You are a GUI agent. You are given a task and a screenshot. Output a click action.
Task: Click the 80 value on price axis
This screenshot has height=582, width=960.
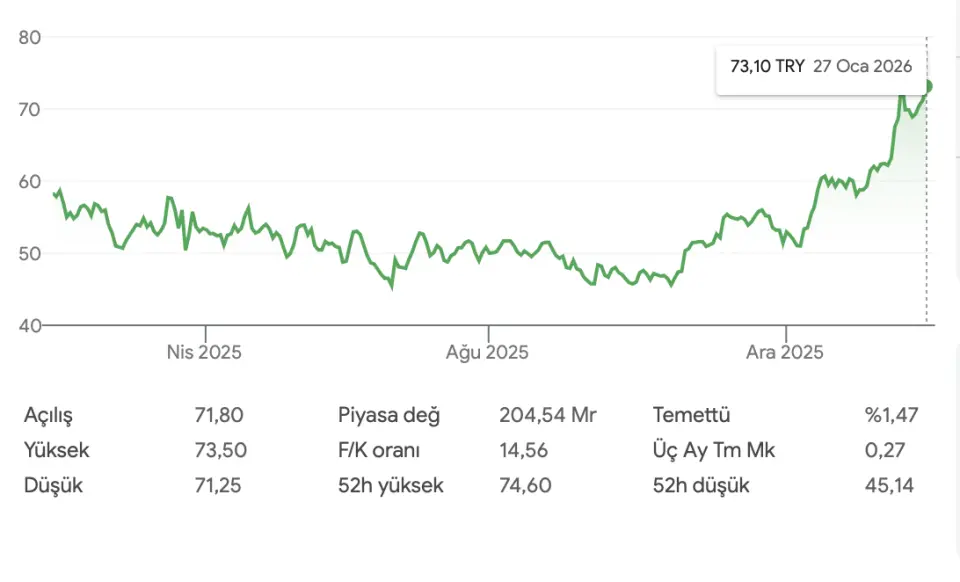(29, 37)
